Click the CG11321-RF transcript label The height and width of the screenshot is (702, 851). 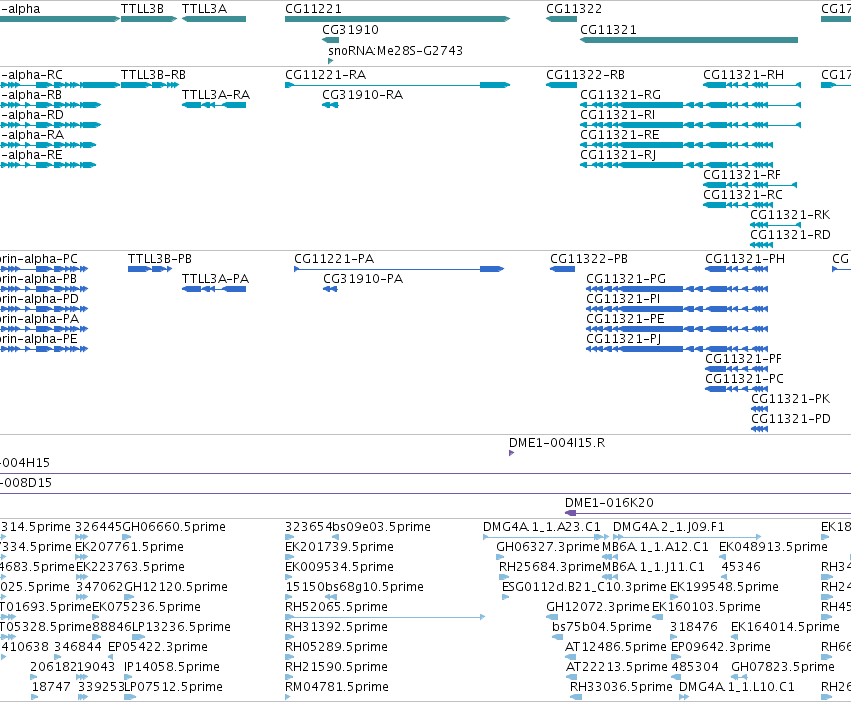click(x=742, y=175)
